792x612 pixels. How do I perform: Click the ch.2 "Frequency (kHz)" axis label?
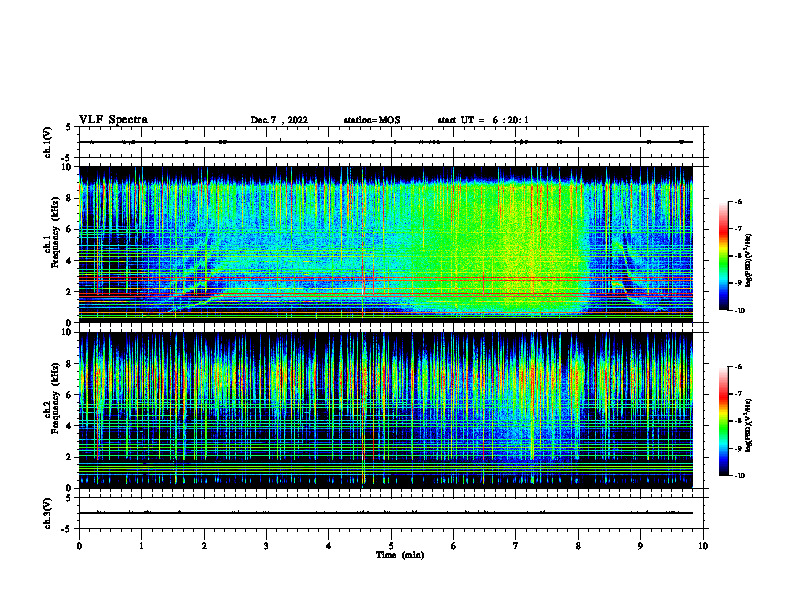coord(55,398)
